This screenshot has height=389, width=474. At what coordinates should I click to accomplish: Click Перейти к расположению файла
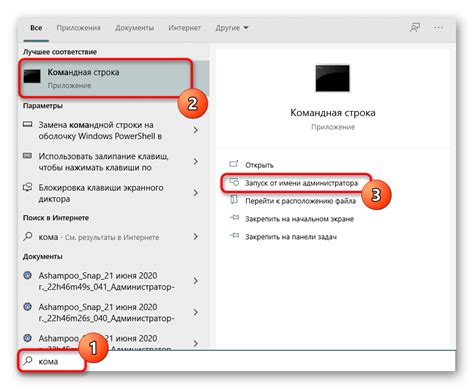300,201
